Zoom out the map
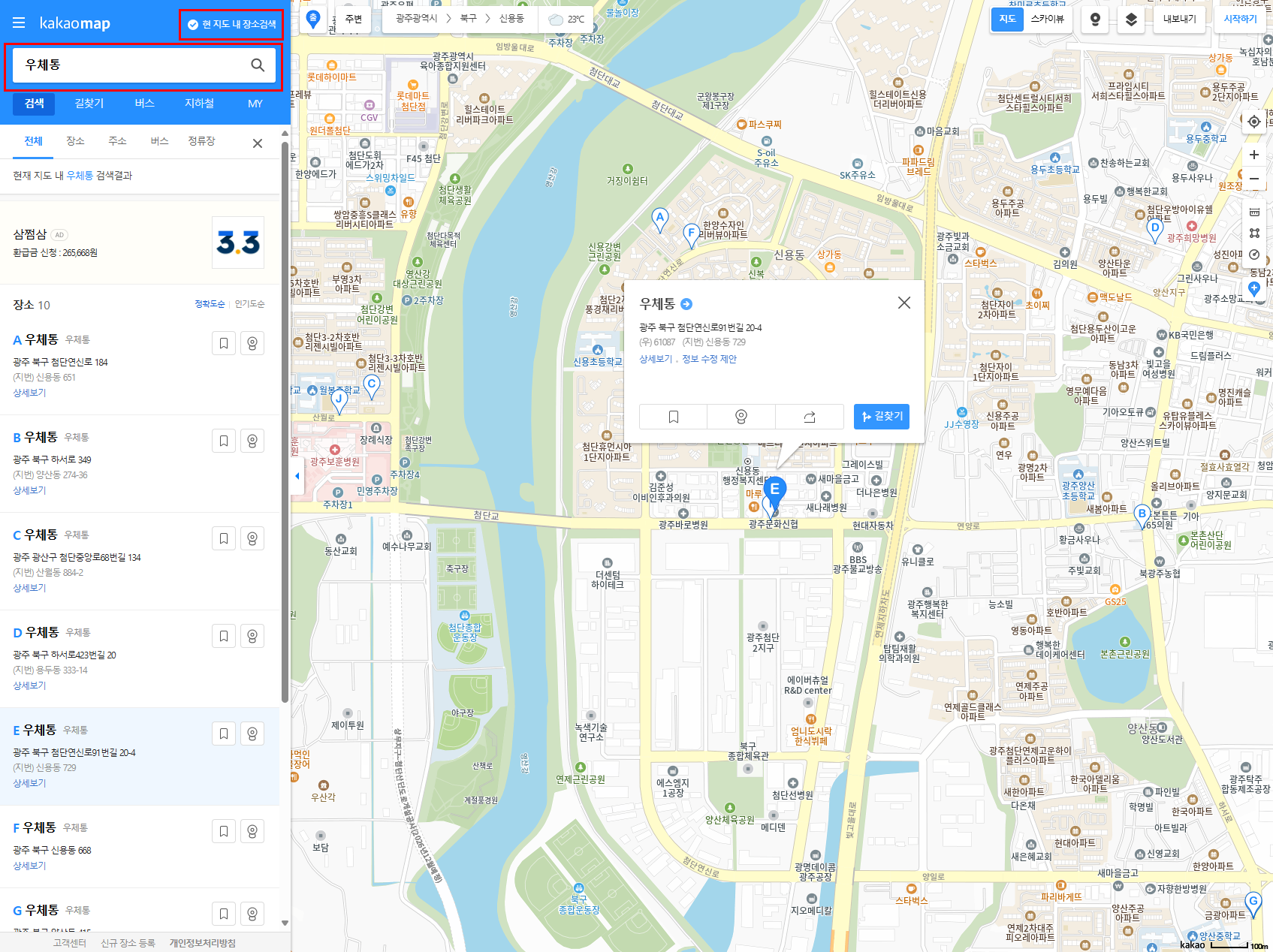 coord(1253,179)
